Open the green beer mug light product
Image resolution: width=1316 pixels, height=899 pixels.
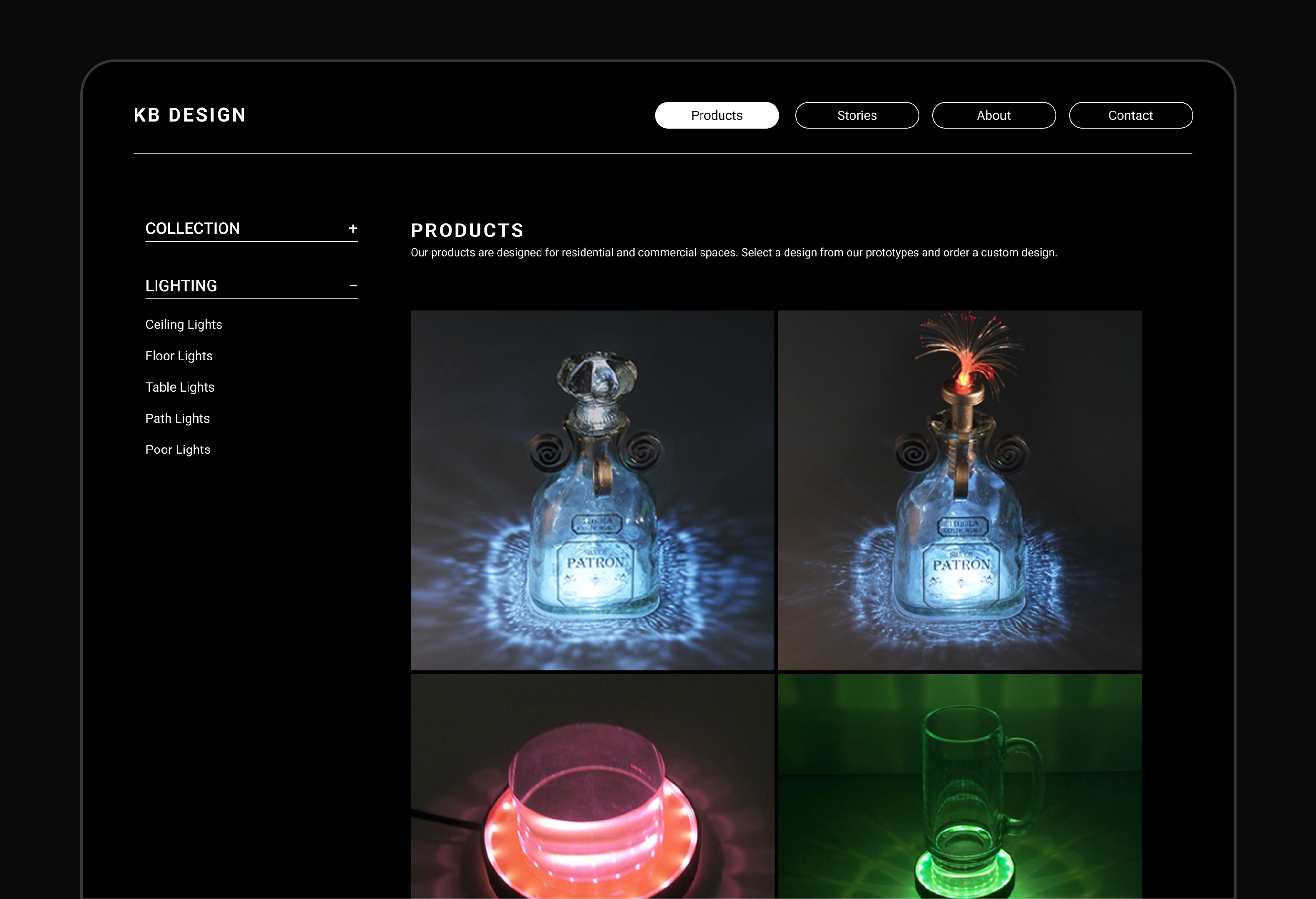click(960, 786)
